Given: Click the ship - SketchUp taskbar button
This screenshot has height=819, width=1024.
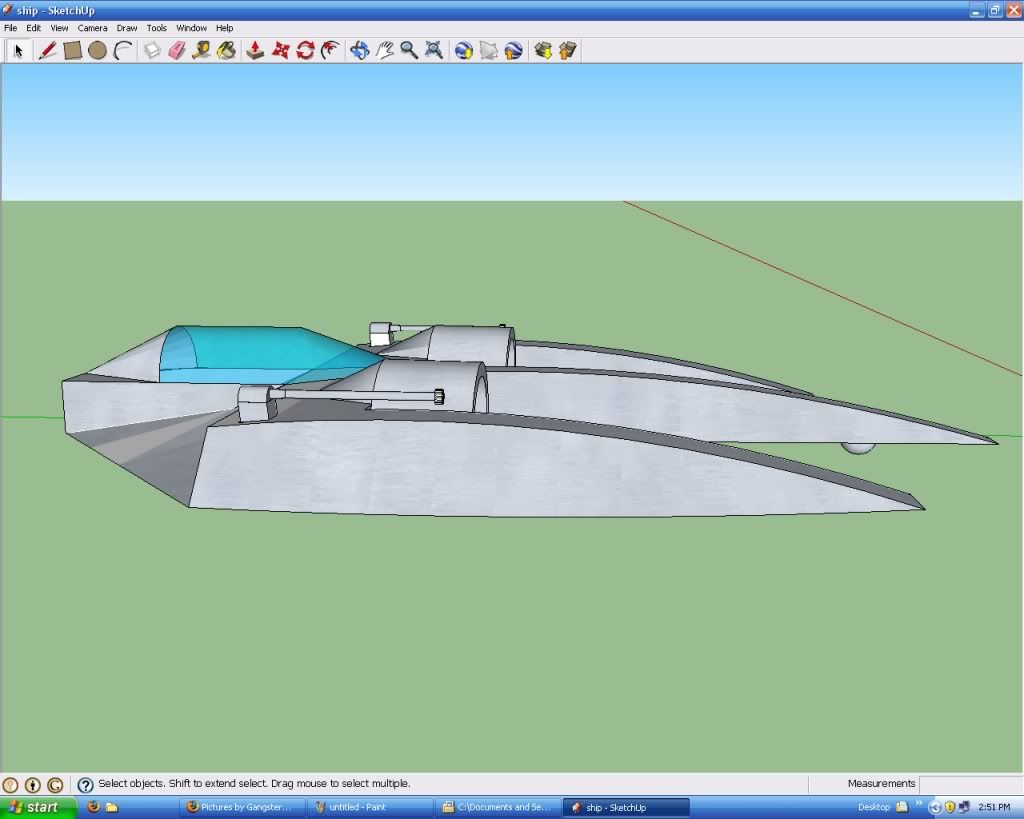Looking at the screenshot, I should pos(626,807).
